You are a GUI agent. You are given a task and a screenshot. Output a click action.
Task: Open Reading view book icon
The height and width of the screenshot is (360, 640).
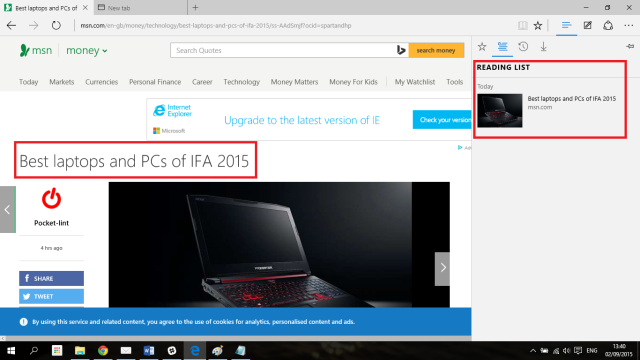[x=522, y=25]
